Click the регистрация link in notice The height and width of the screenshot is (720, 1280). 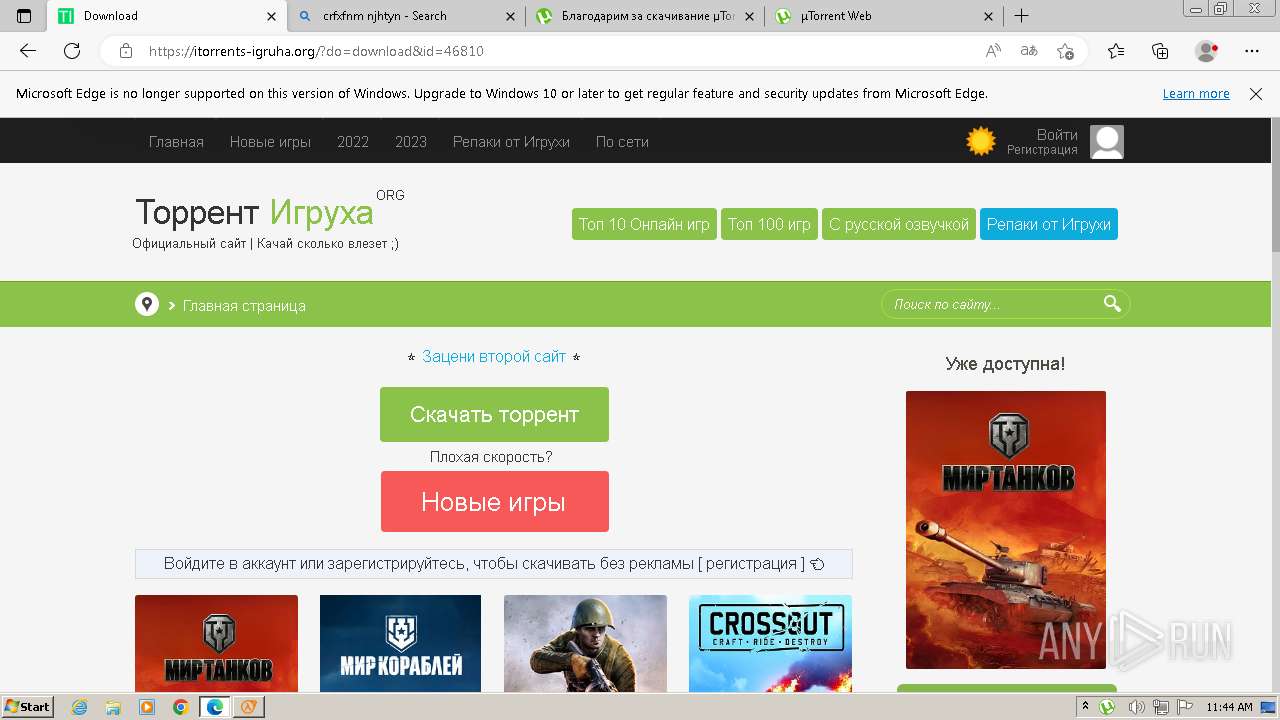751,564
